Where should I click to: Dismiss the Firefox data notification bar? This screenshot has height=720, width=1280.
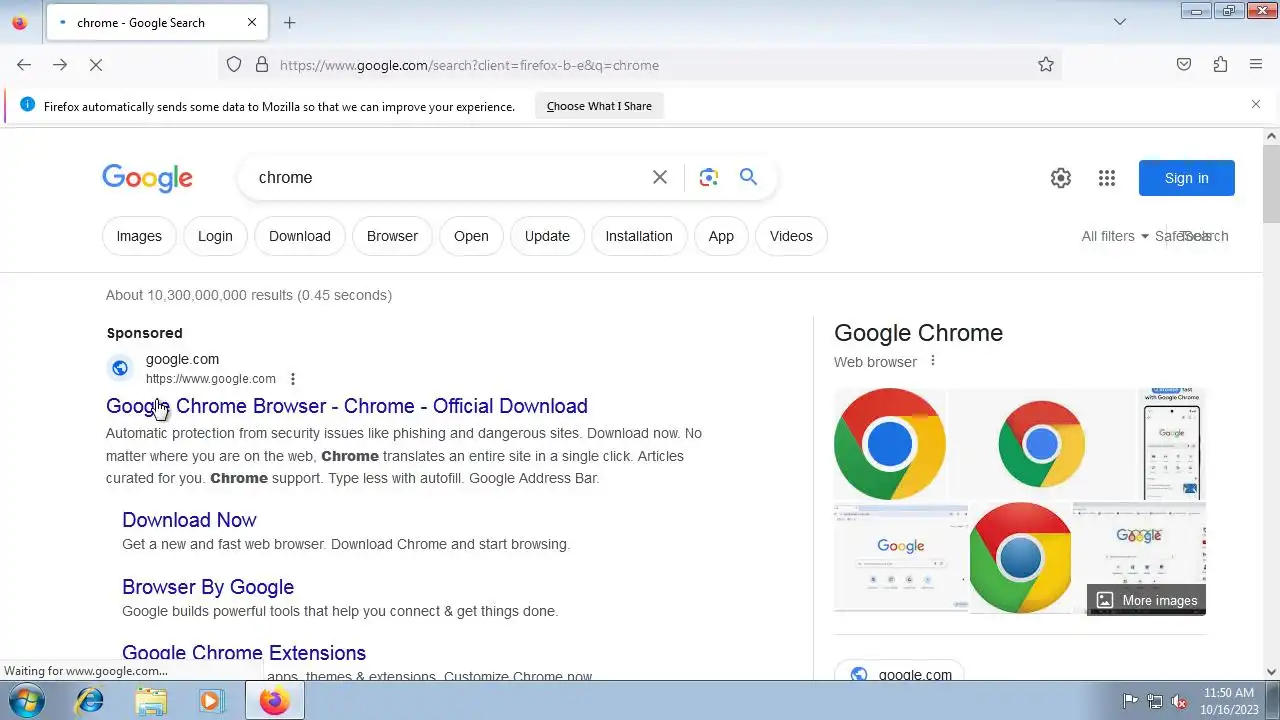1256,104
